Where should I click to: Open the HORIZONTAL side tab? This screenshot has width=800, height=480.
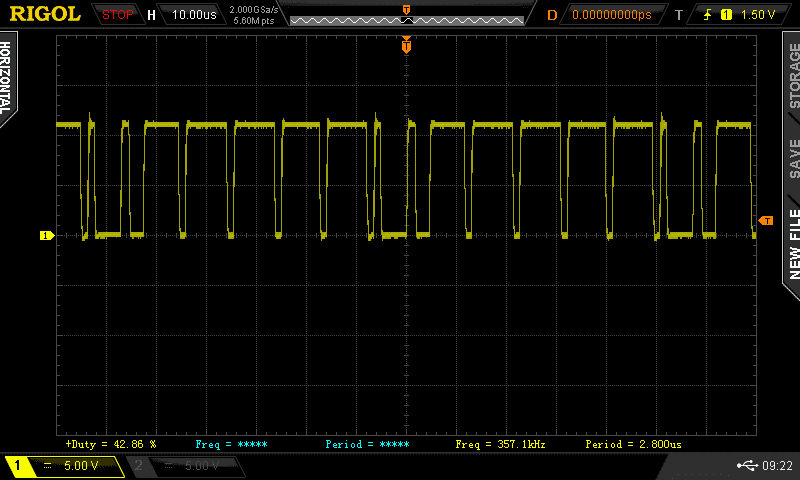[x=8, y=78]
